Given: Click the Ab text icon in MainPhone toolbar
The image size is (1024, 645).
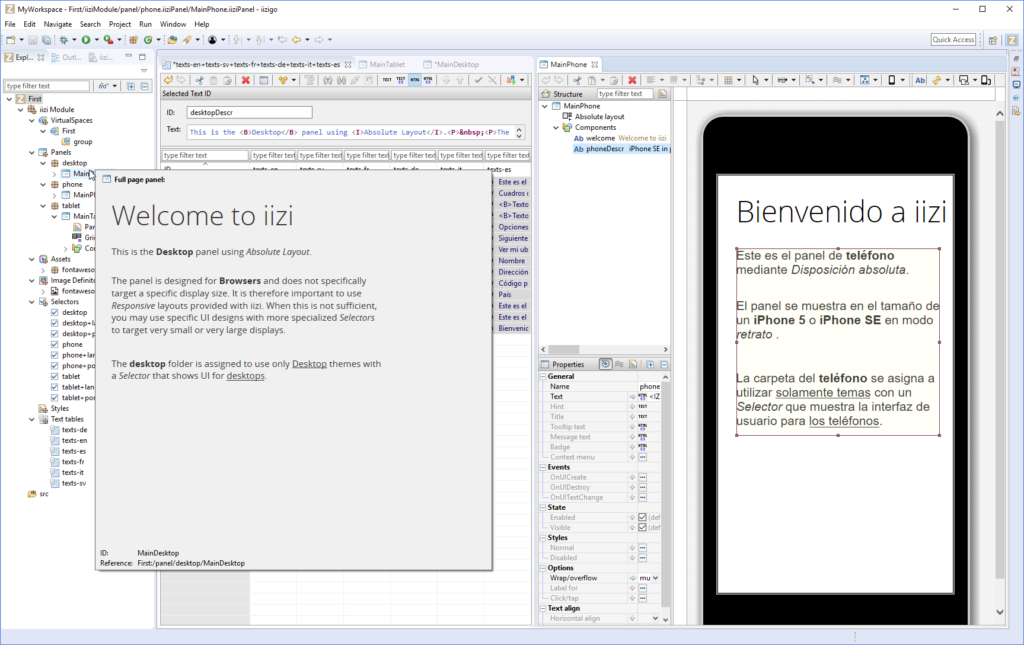Looking at the screenshot, I should [x=919, y=80].
